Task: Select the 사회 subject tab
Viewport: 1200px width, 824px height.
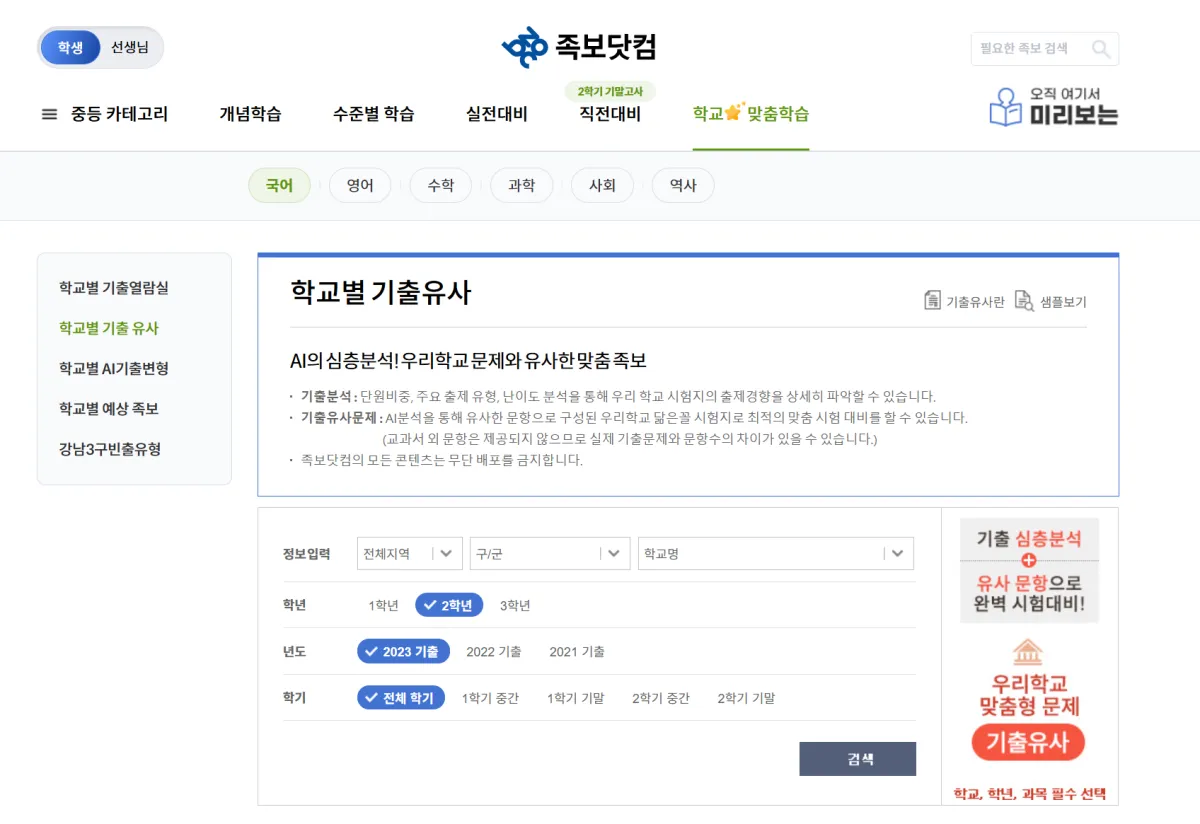Action: pyautogui.click(x=602, y=185)
